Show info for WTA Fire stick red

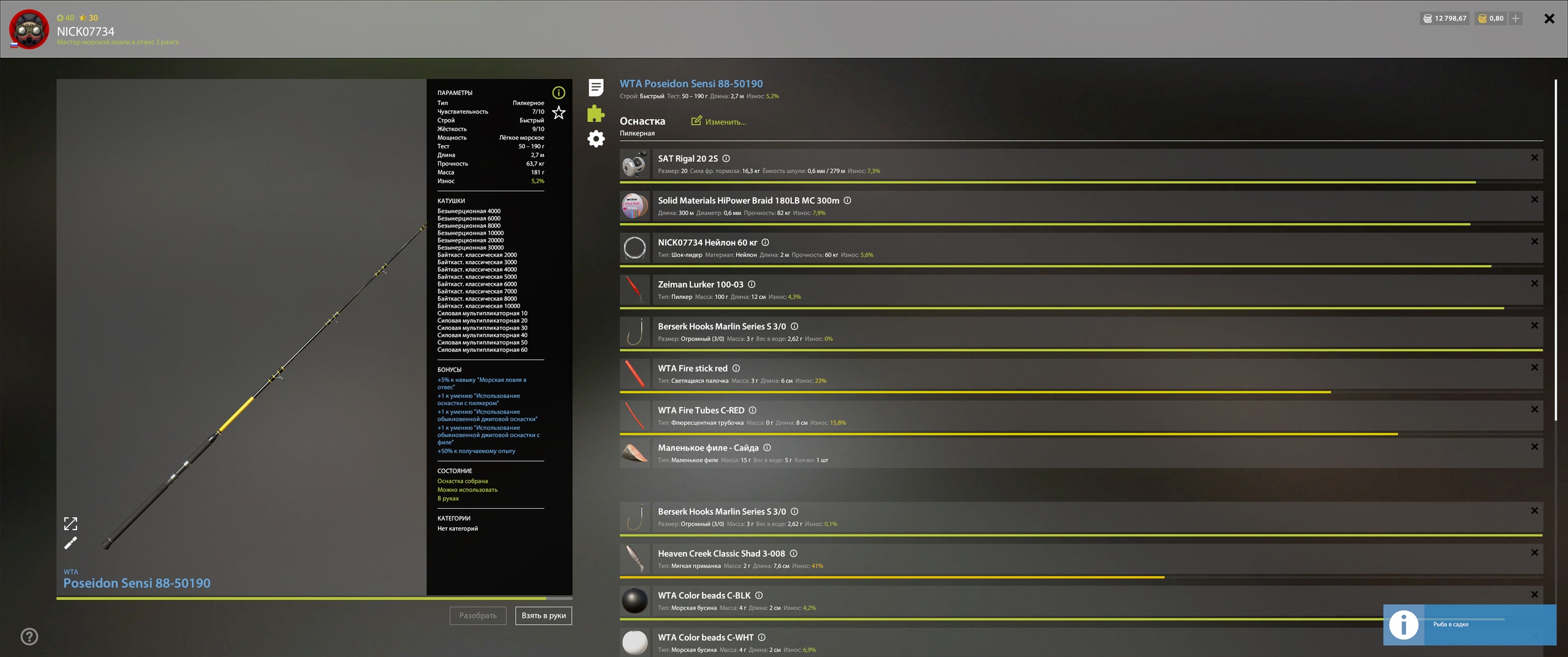(736, 368)
